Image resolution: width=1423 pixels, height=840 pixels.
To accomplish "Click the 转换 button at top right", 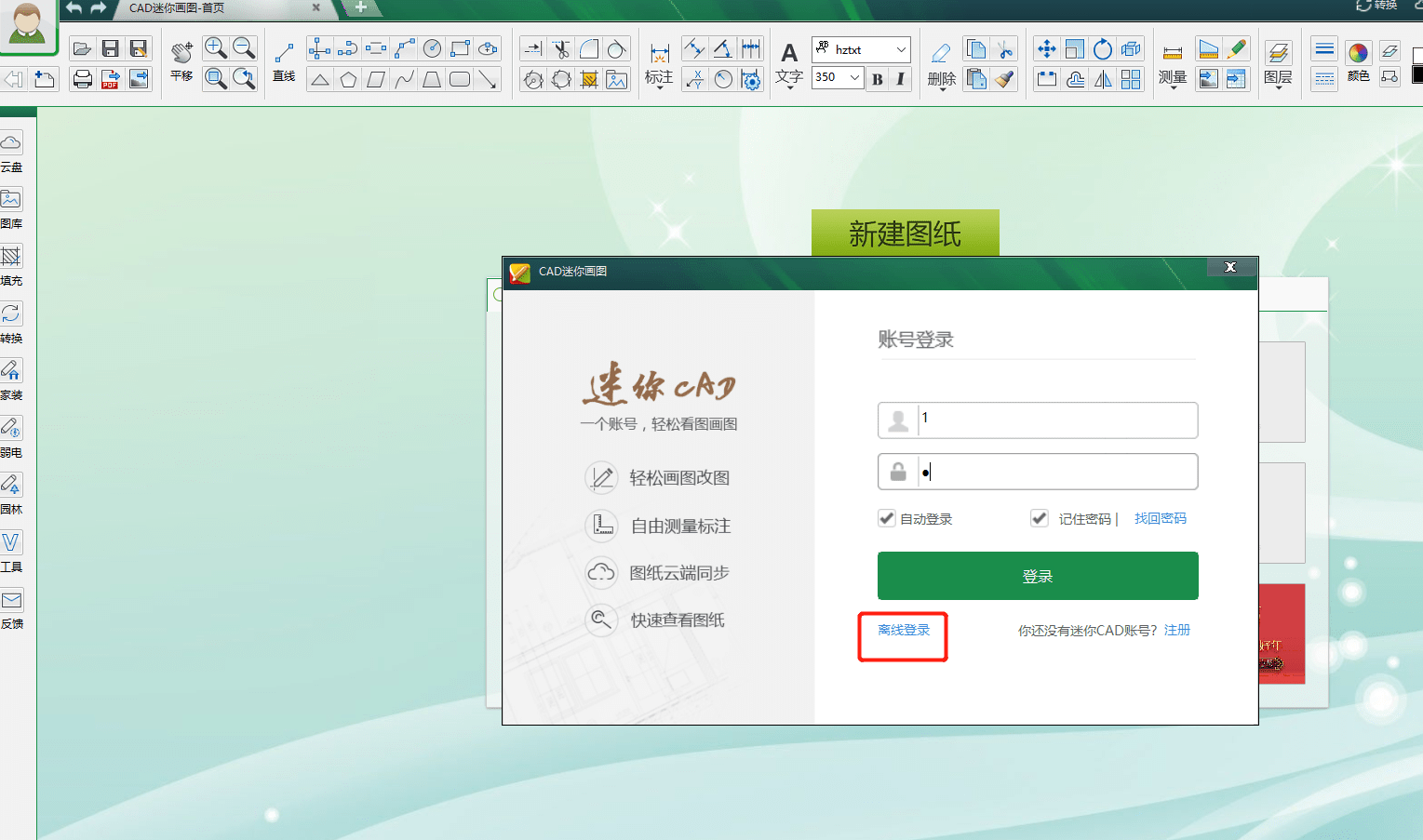I will click(x=1377, y=5).
